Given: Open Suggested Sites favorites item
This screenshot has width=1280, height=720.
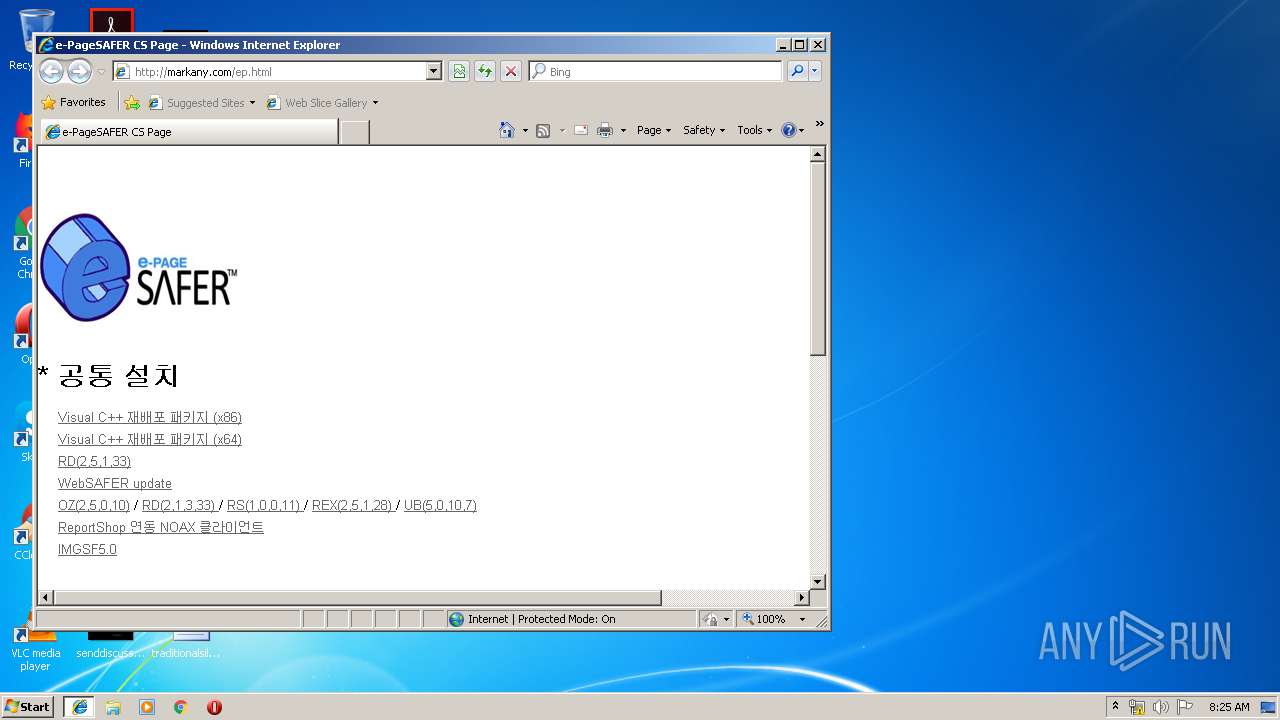Looking at the screenshot, I should pos(201,102).
